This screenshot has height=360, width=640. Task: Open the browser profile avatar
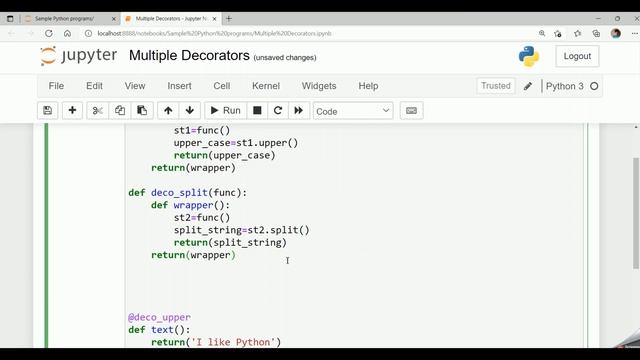(616, 33)
